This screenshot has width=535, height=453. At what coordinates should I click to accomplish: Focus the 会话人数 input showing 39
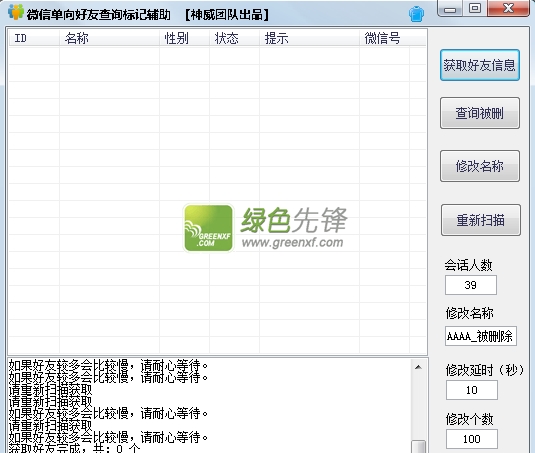(471, 285)
